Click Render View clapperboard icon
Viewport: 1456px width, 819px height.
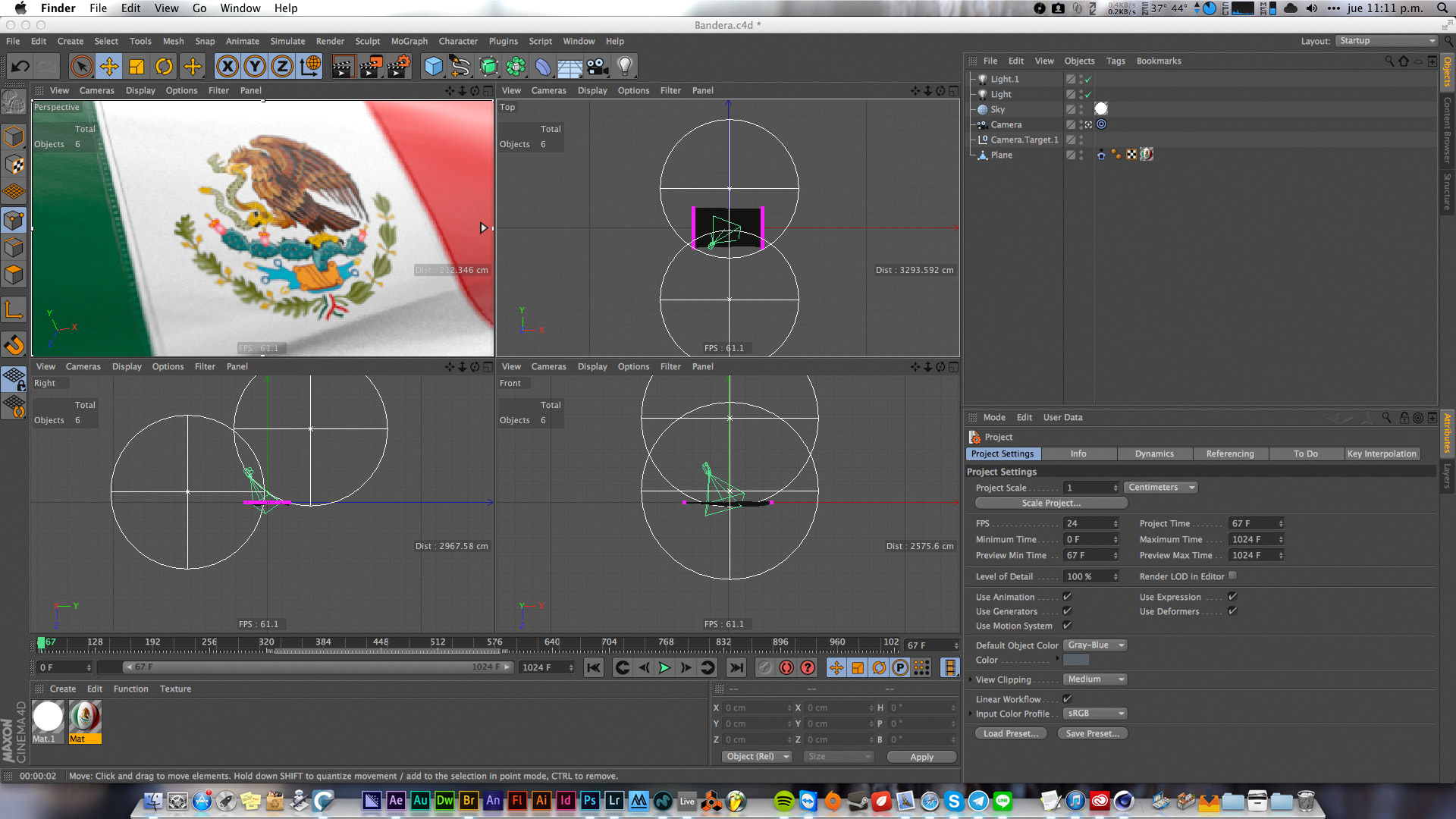[x=343, y=67]
